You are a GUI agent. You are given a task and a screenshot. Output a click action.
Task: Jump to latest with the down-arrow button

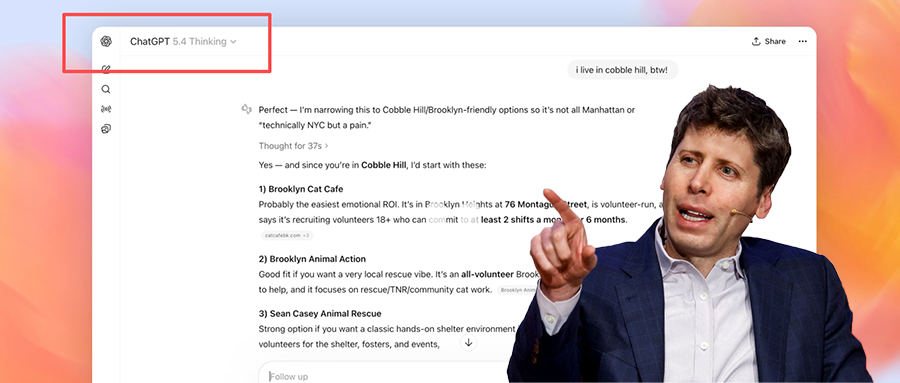468,343
